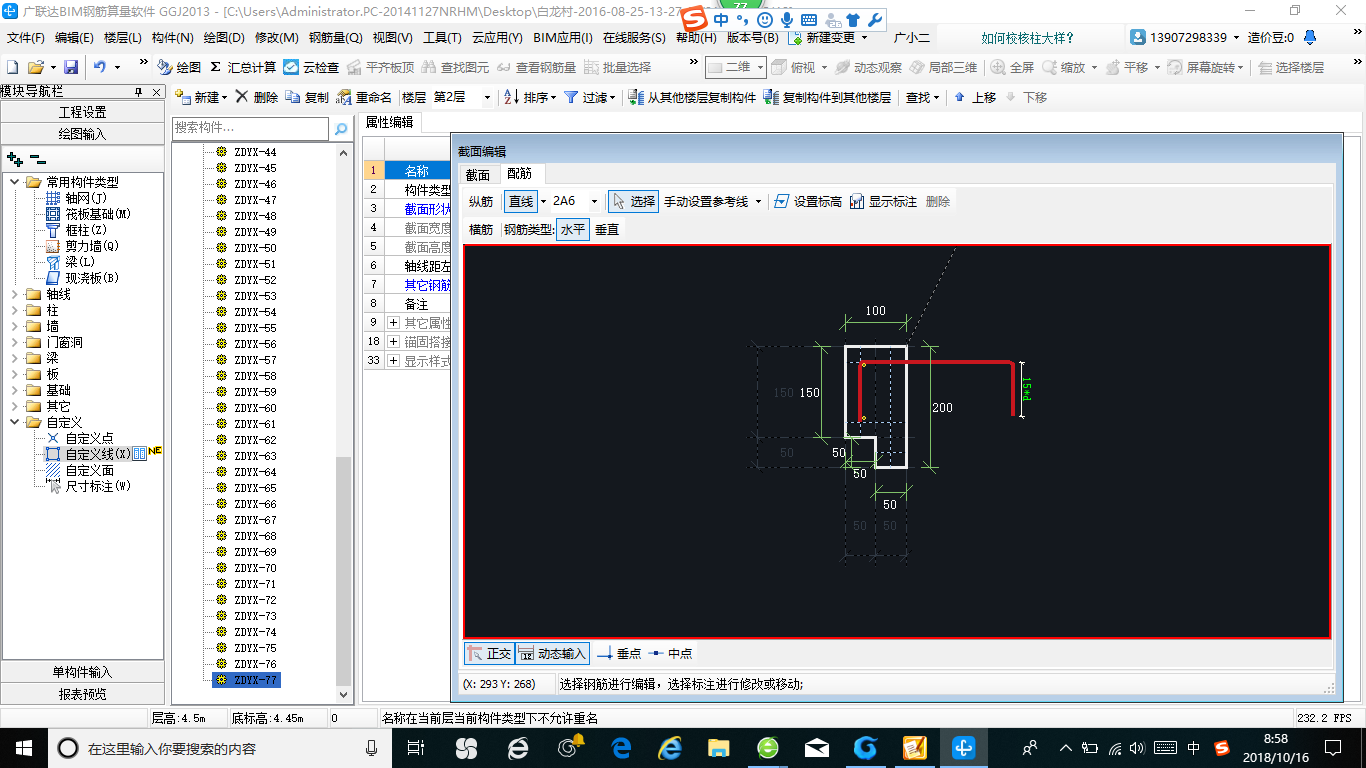Image resolution: width=1366 pixels, height=768 pixels.
Task: Open File Explorer from taskbar
Action: (718, 747)
